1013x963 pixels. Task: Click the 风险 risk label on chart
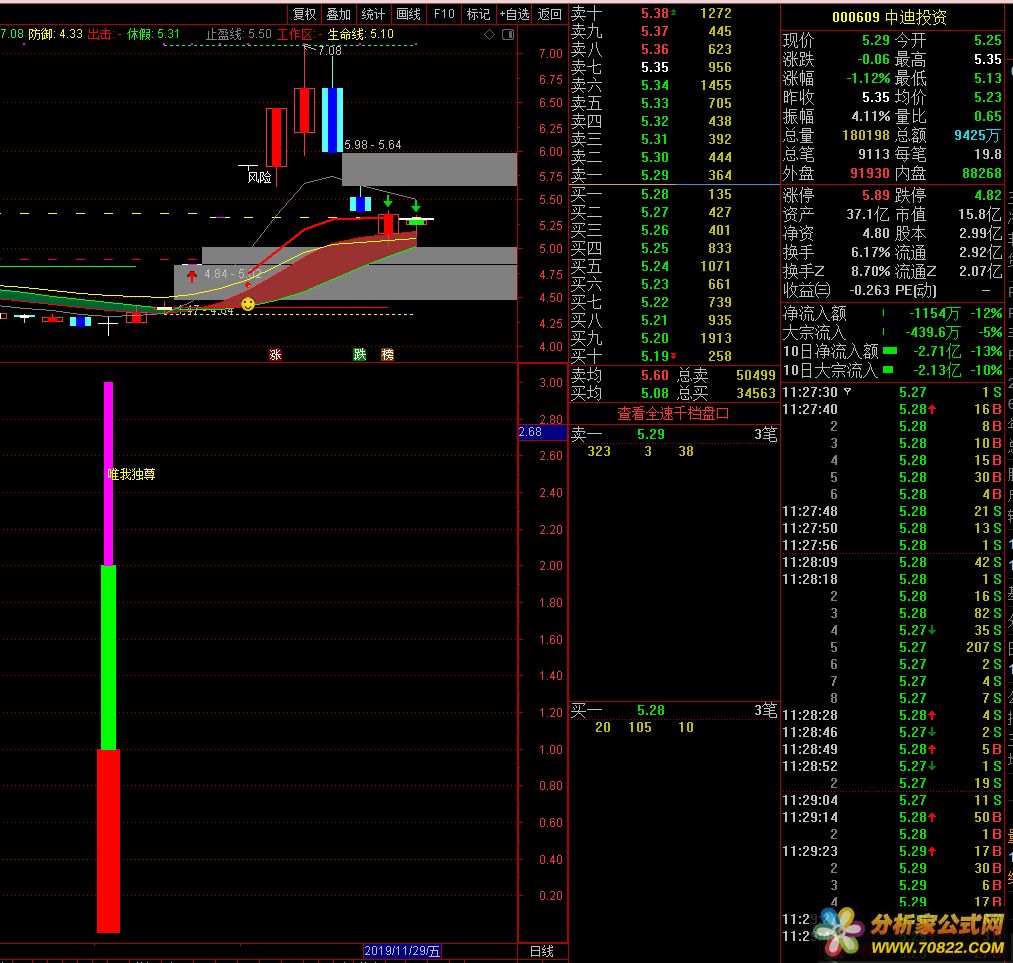point(259,177)
